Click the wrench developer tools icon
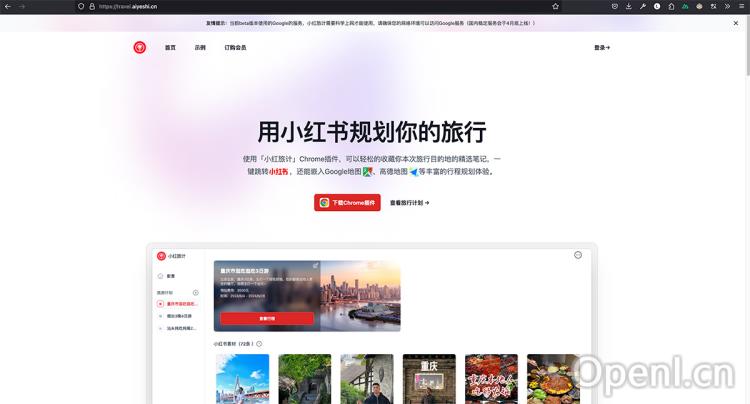The image size is (750, 404). 642,7
